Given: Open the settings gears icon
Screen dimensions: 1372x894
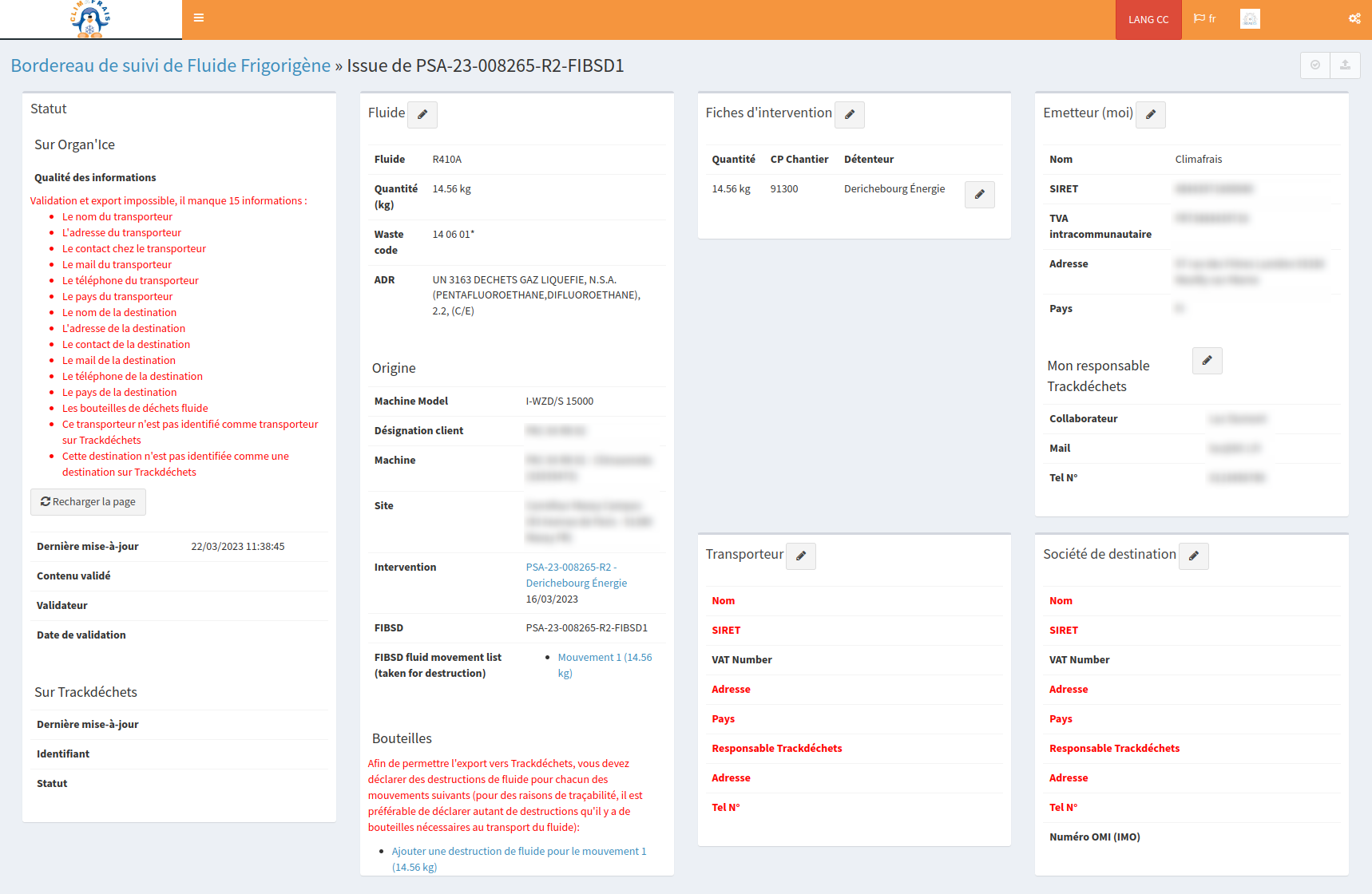Looking at the screenshot, I should (x=1354, y=18).
